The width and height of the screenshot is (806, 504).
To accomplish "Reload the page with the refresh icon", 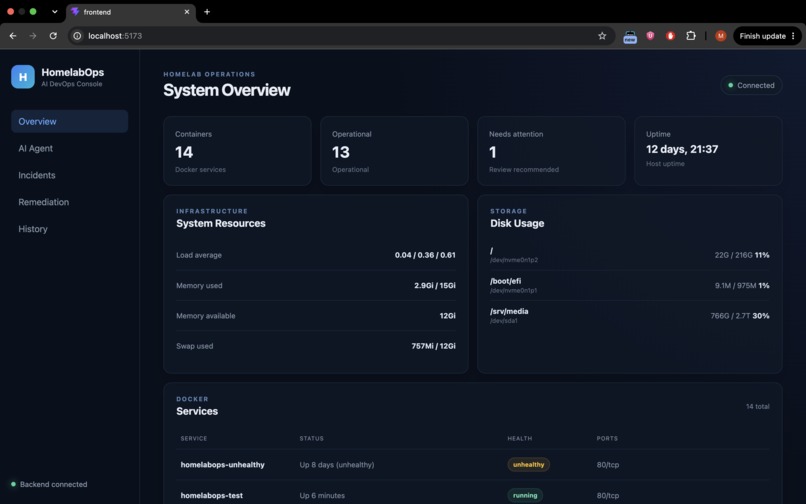I will click(x=53, y=36).
